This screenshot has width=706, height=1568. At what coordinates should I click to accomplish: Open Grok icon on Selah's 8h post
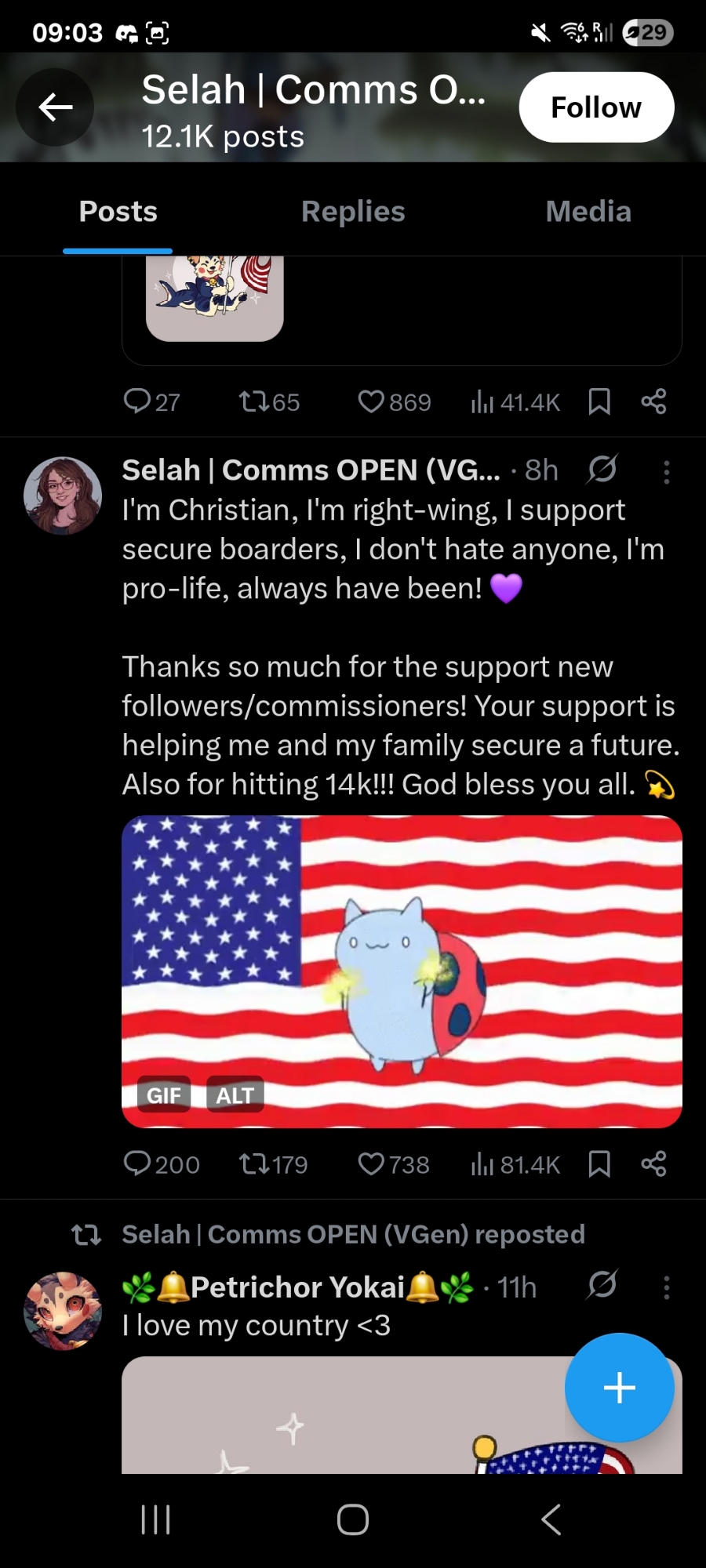click(x=602, y=470)
